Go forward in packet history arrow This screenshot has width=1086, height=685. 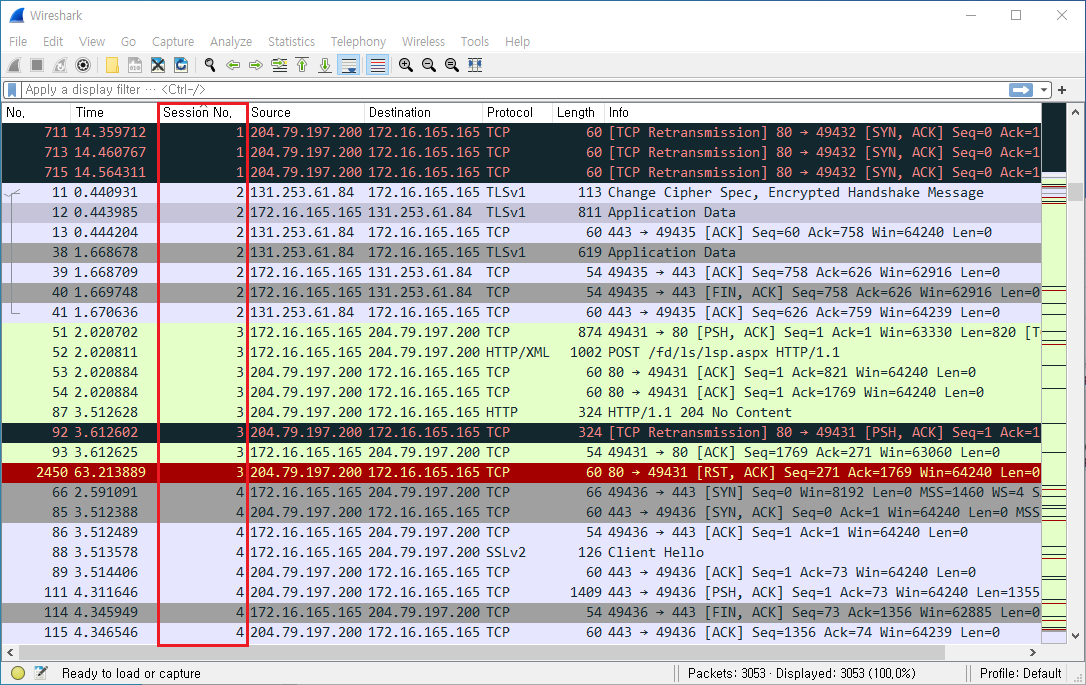coord(256,65)
